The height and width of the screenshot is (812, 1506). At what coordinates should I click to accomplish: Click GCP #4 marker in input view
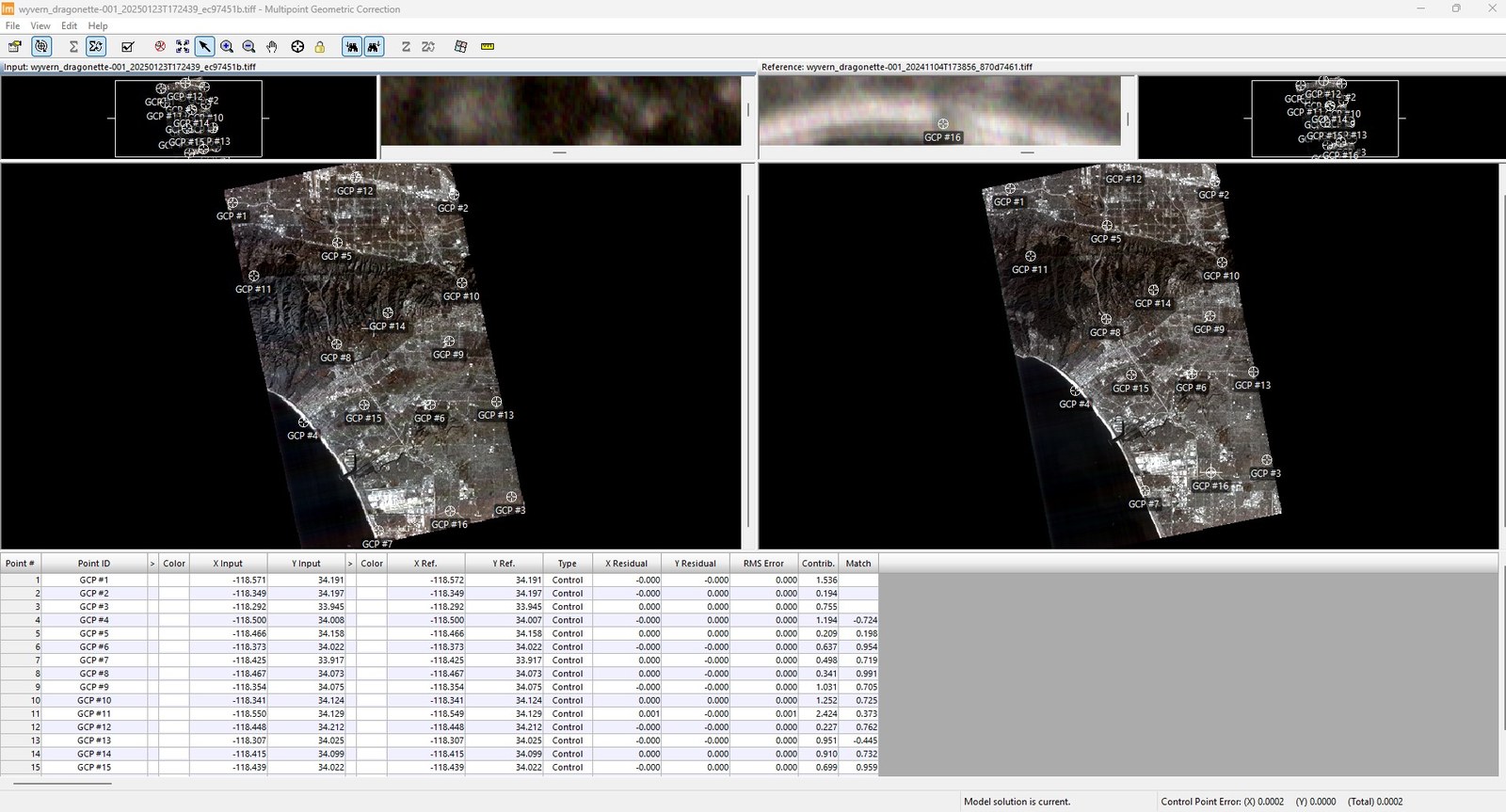point(304,423)
